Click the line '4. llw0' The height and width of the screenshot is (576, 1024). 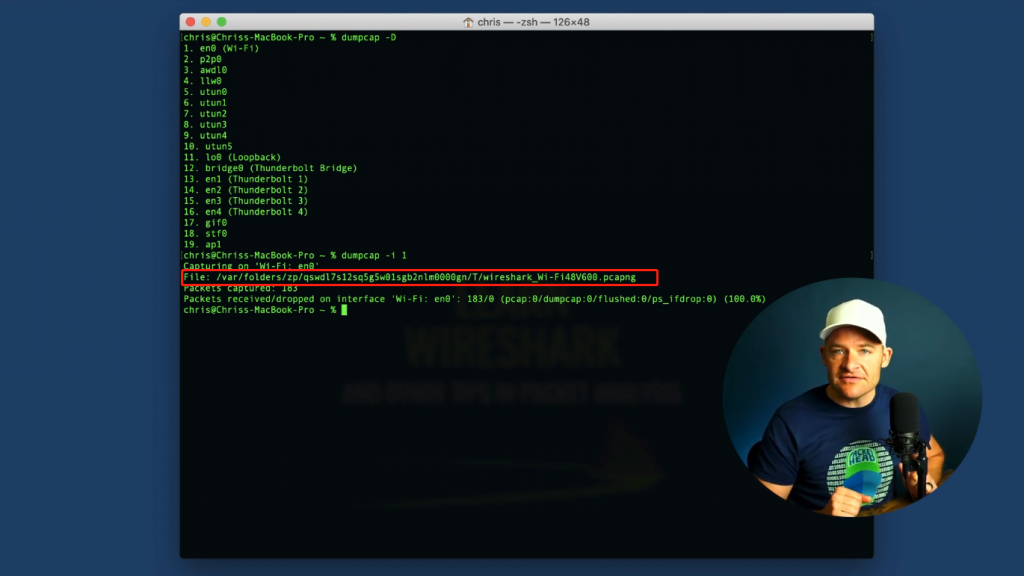[x=202, y=81]
